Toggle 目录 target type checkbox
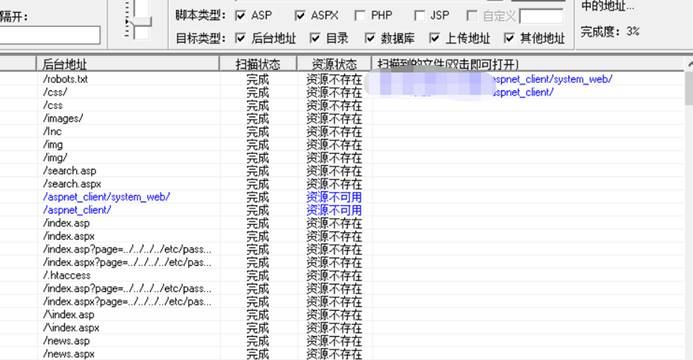693x360 pixels. coord(315,38)
